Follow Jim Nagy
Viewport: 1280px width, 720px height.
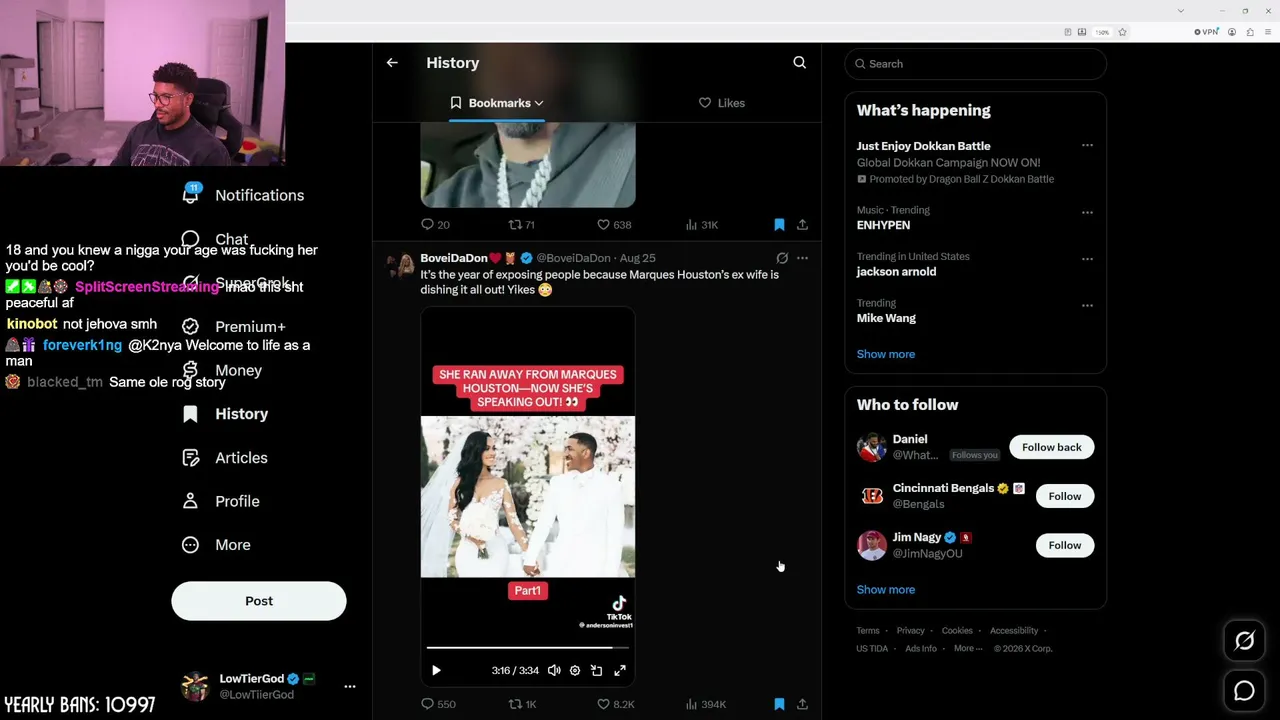(1065, 545)
